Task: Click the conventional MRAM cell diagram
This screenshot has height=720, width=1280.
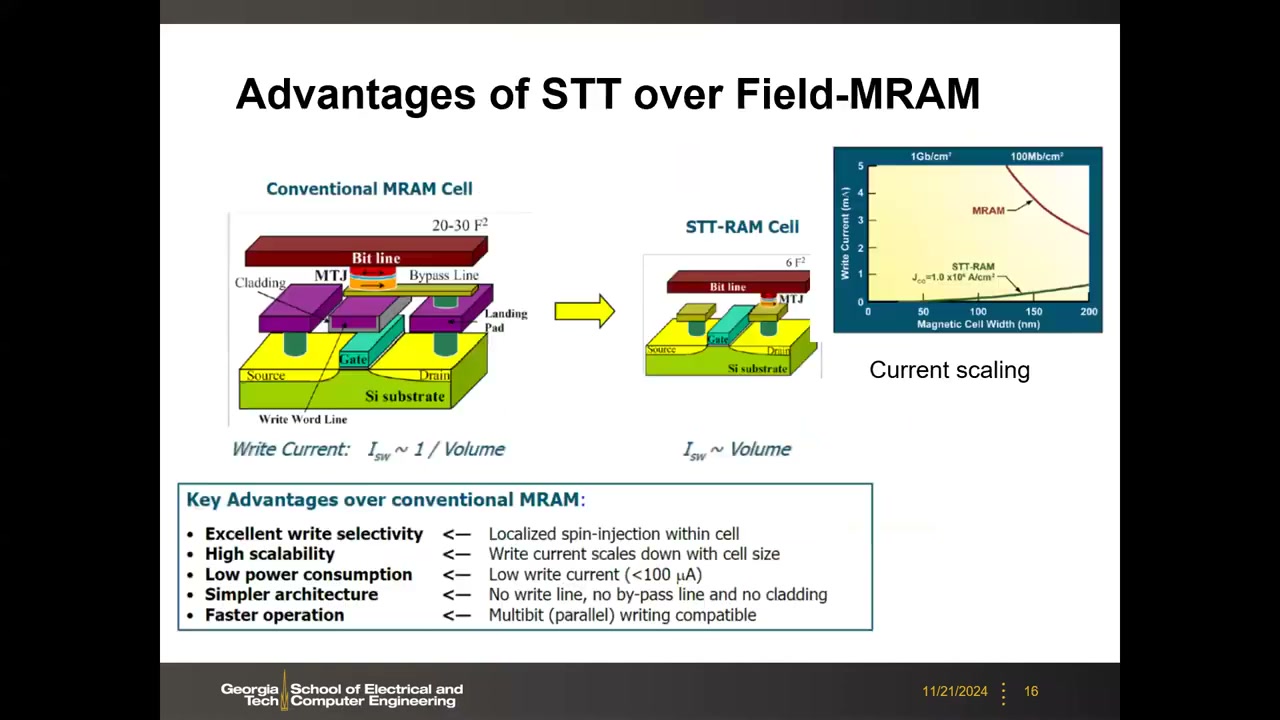Action: 380,318
